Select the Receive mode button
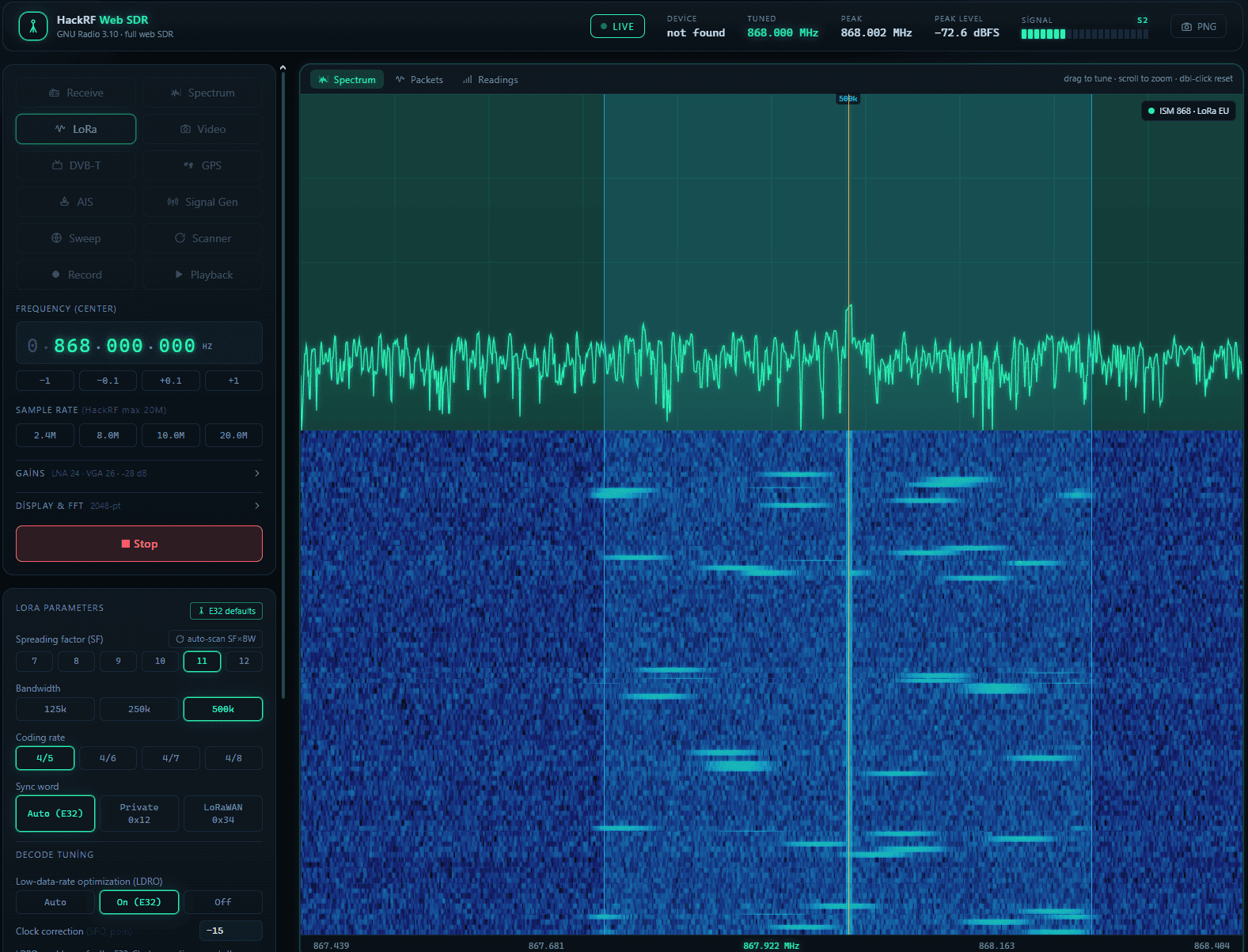 tap(76, 93)
